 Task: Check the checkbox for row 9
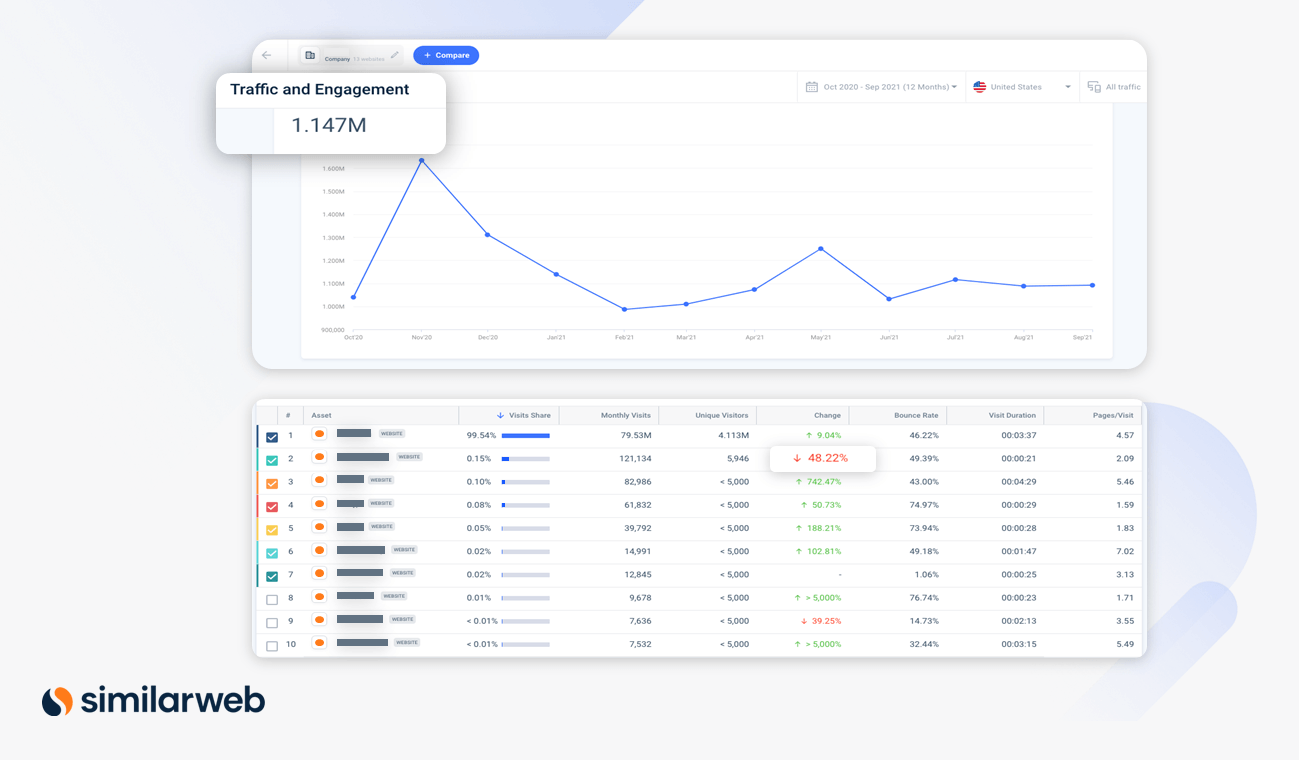(272, 623)
